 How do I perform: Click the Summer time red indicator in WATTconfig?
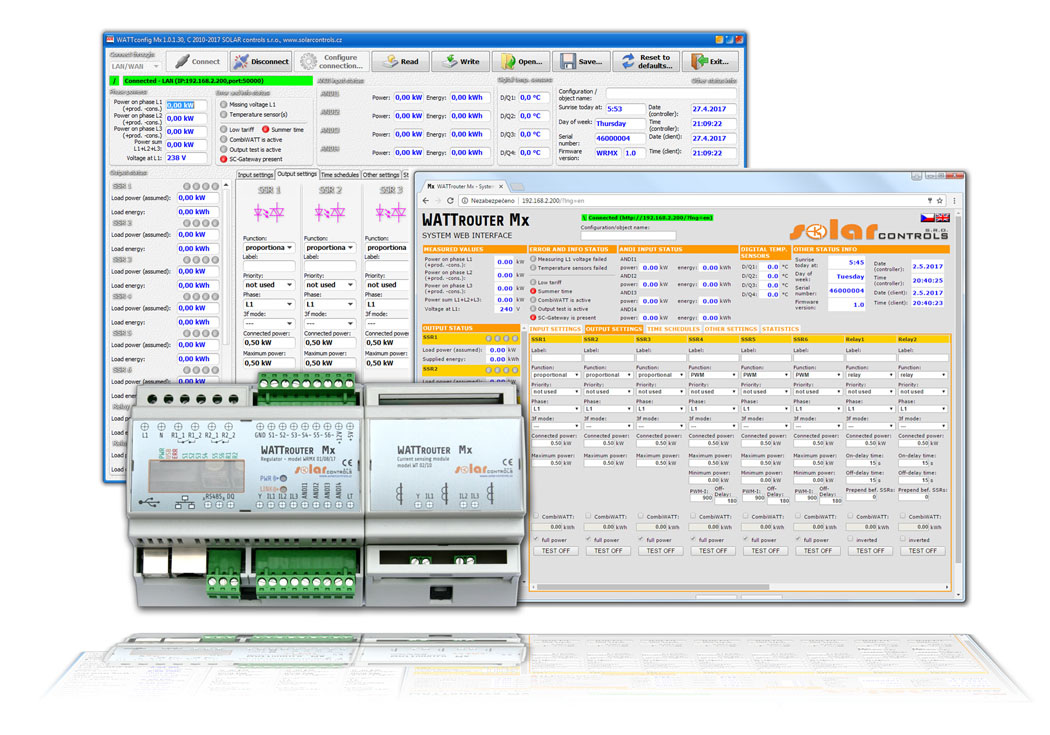(x=266, y=129)
